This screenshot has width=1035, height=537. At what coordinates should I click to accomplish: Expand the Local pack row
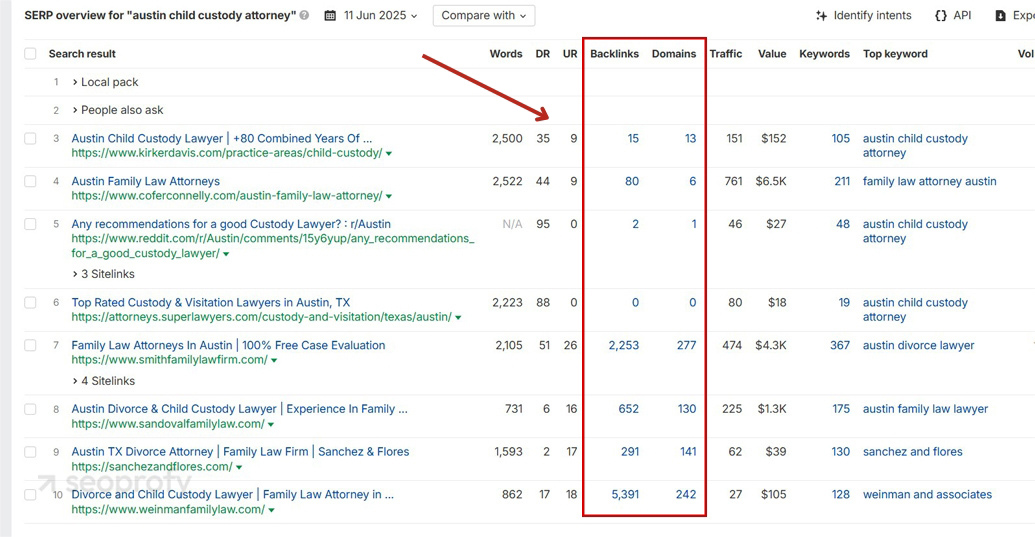click(105, 82)
